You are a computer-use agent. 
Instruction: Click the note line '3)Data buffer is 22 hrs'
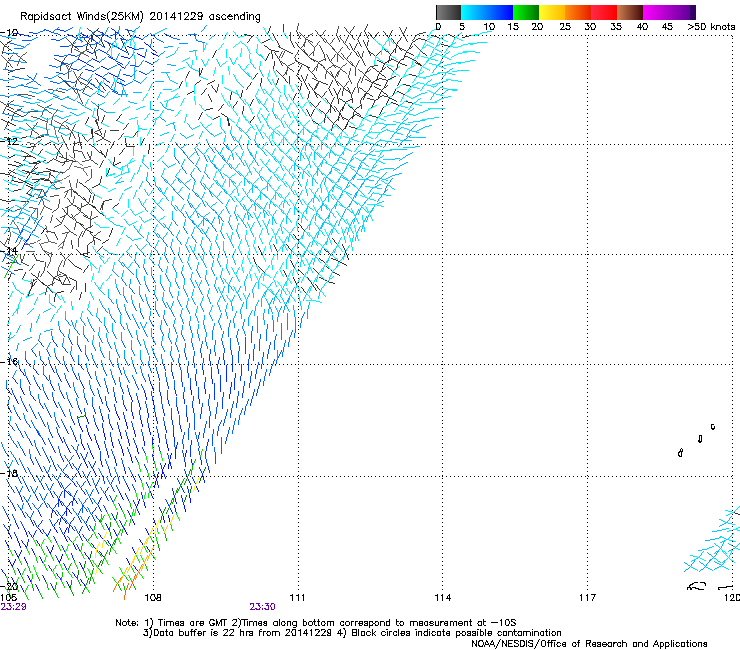click(352, 633)
